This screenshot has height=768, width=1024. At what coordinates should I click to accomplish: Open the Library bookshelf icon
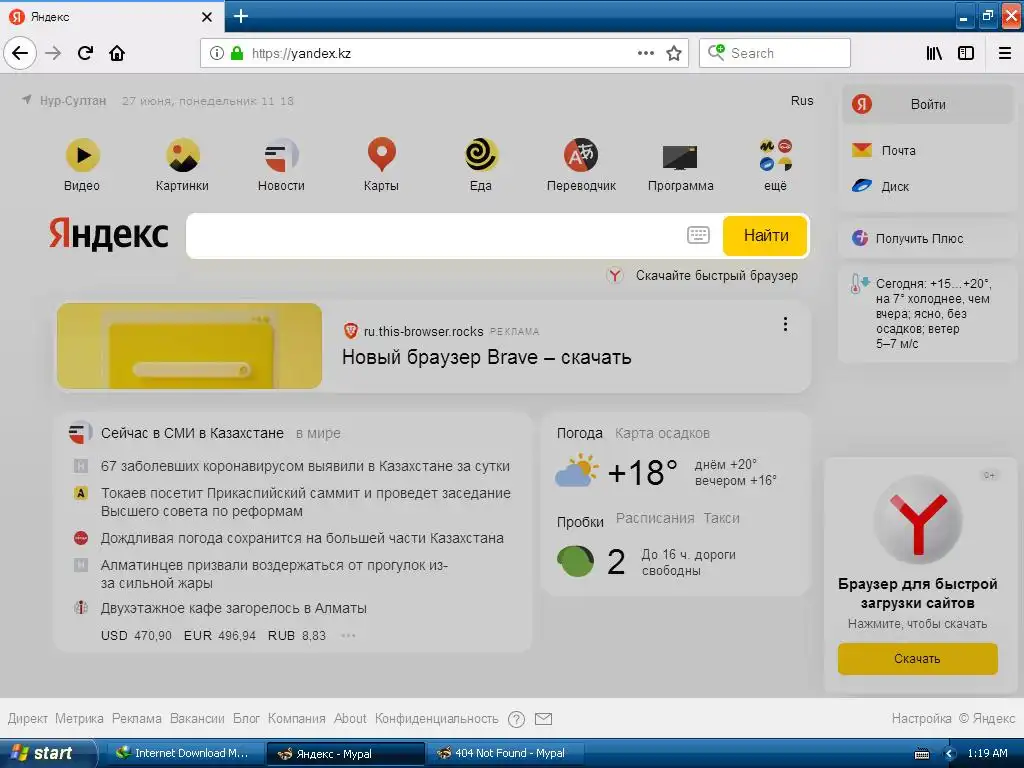tap(935, 53)
